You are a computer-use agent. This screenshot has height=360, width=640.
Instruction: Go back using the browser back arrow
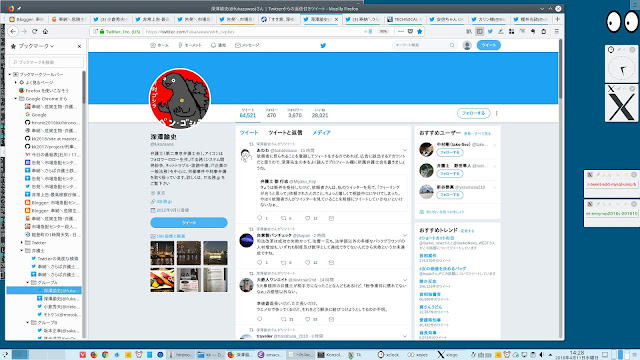13,31
